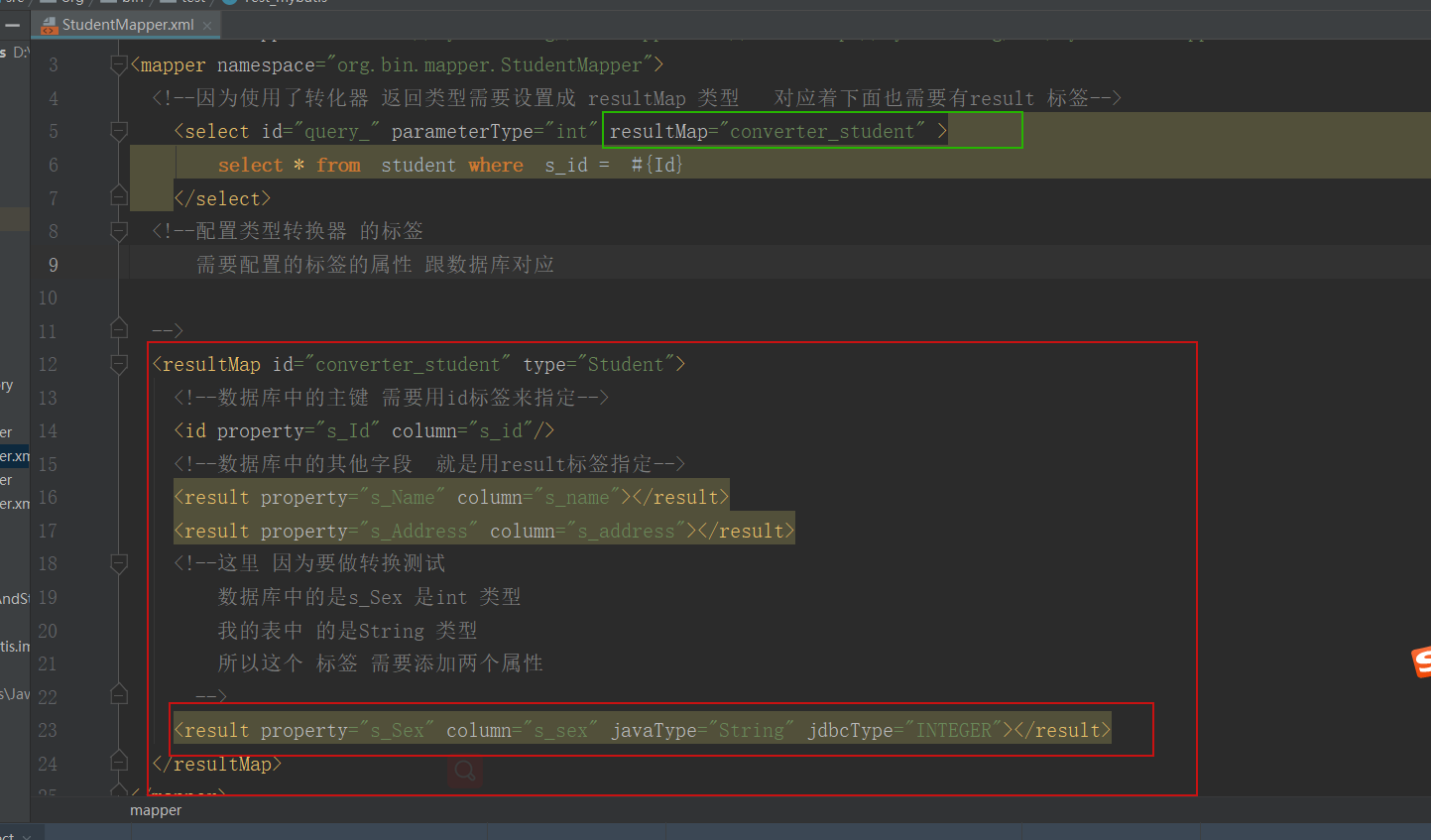The height and width of the screenshot is (840, 1431).
Task: Click the result line with property s_Name
Action: coord(451,497)
